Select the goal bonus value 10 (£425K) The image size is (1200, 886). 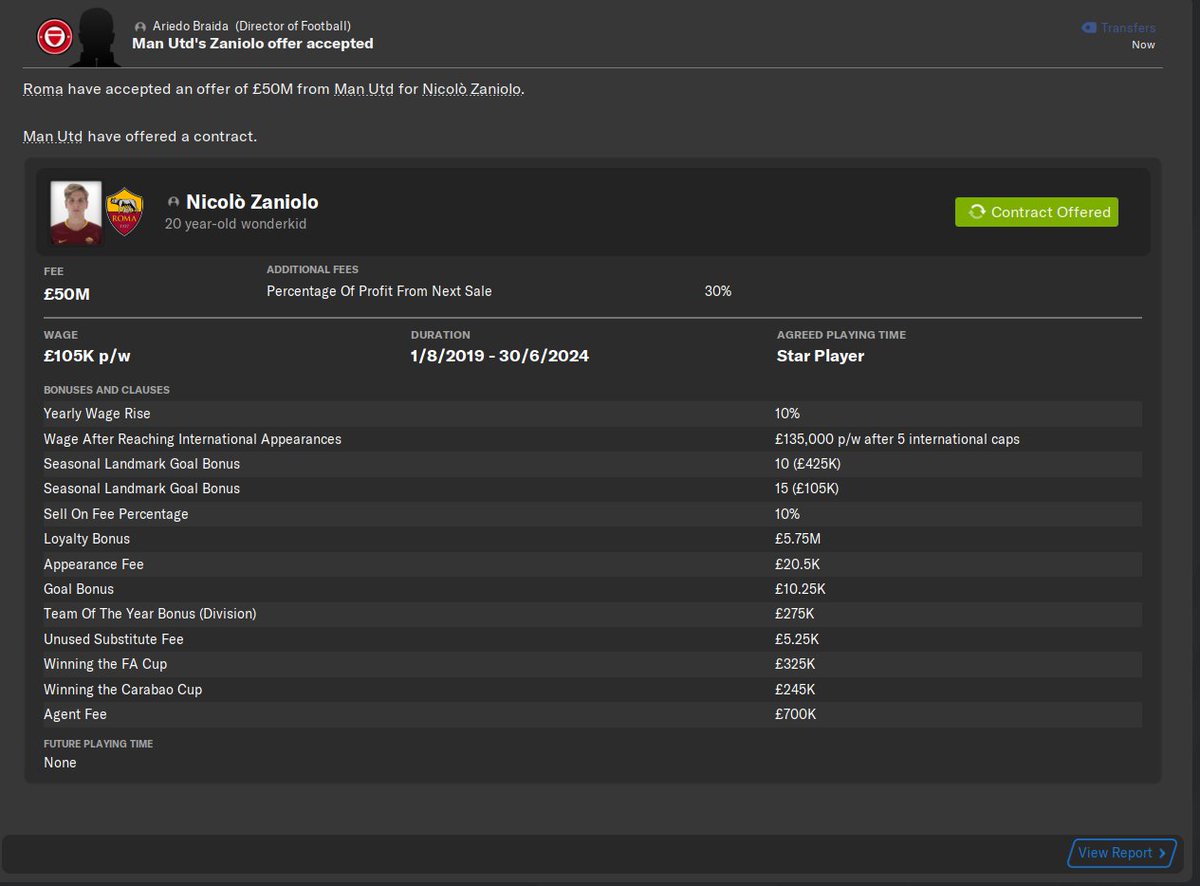click(x=806, y=464)
